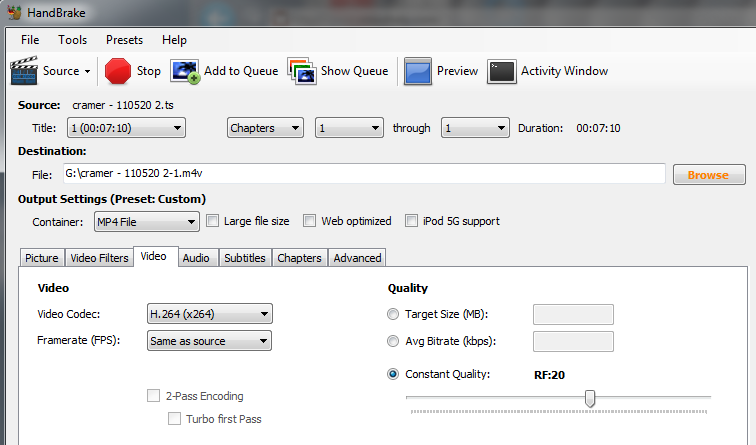Click the Add to Queue label
The width and height of the screenshot is (756, 445).
241,71
